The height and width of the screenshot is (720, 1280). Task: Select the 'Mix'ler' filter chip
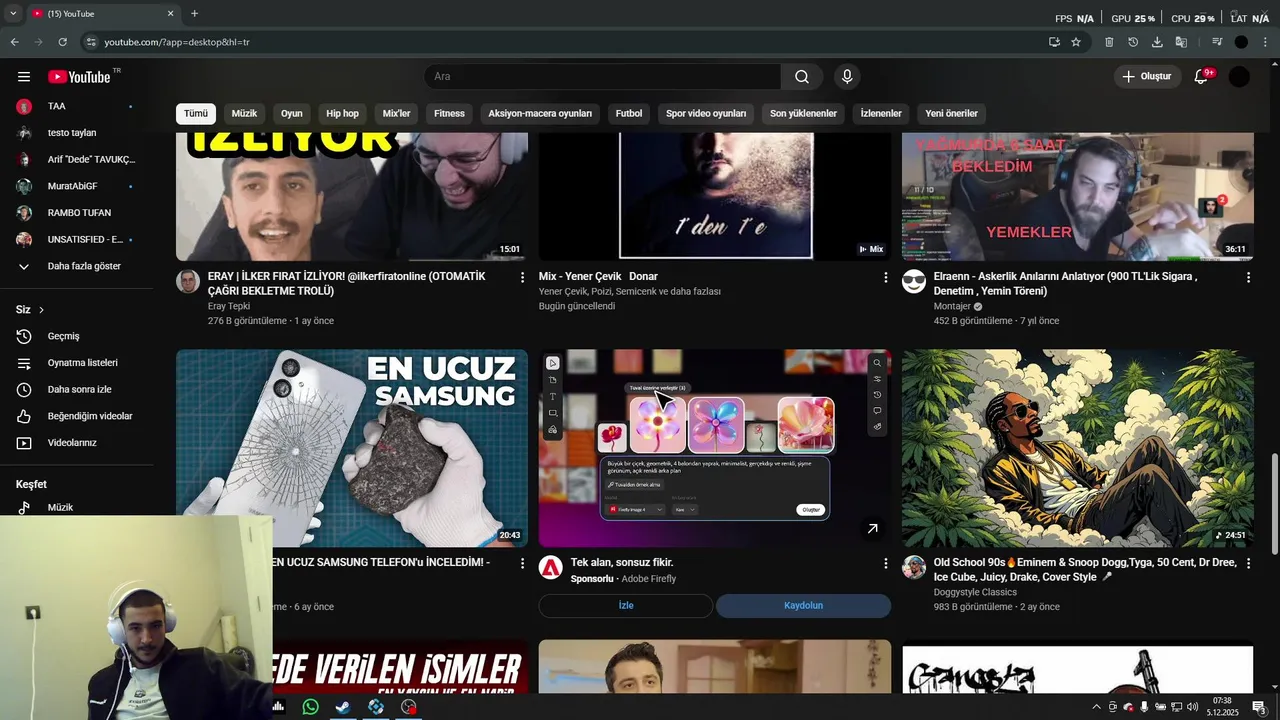(397, 114)
